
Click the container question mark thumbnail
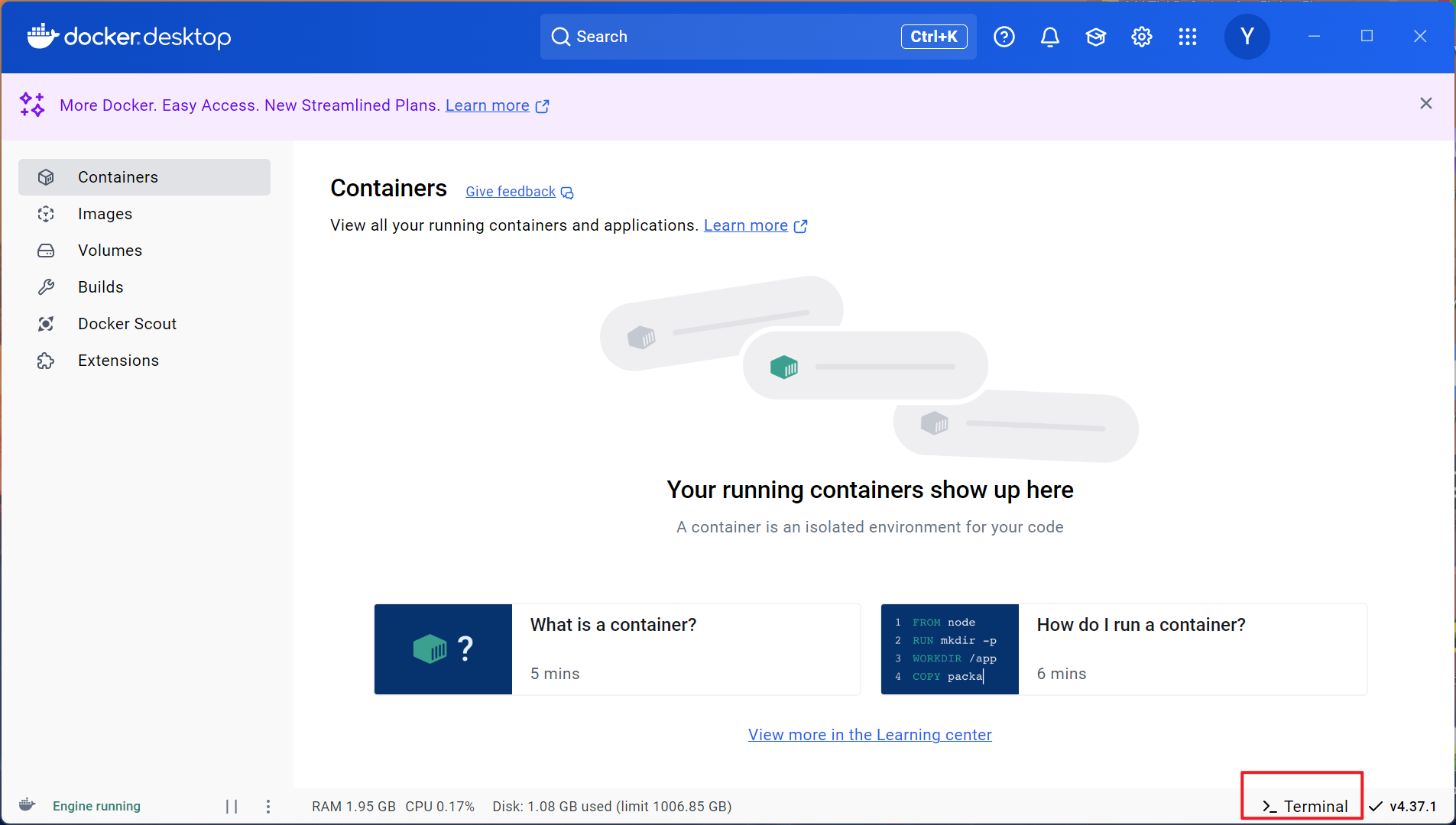[443, 649]
